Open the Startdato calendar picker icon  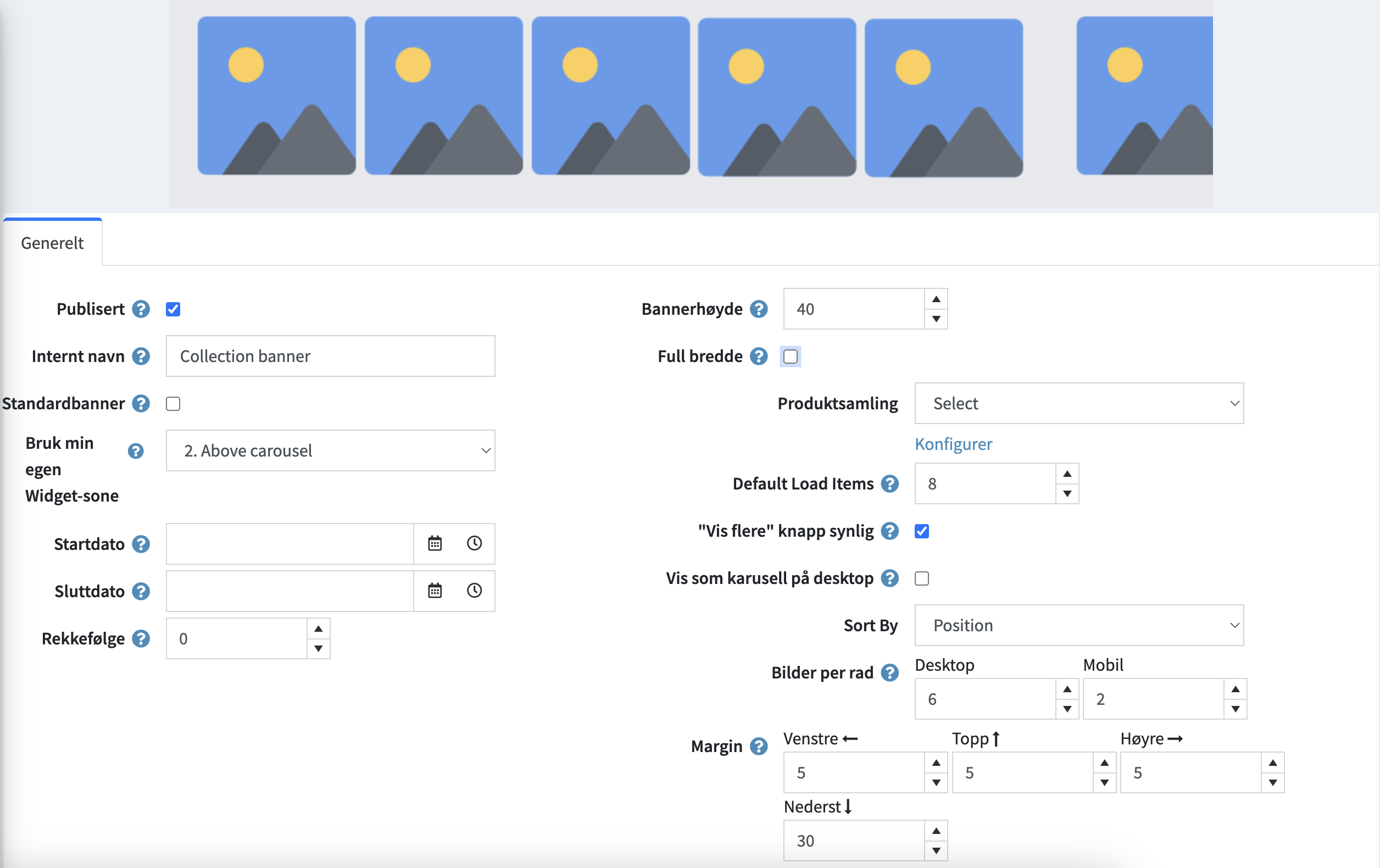(435, 543)
